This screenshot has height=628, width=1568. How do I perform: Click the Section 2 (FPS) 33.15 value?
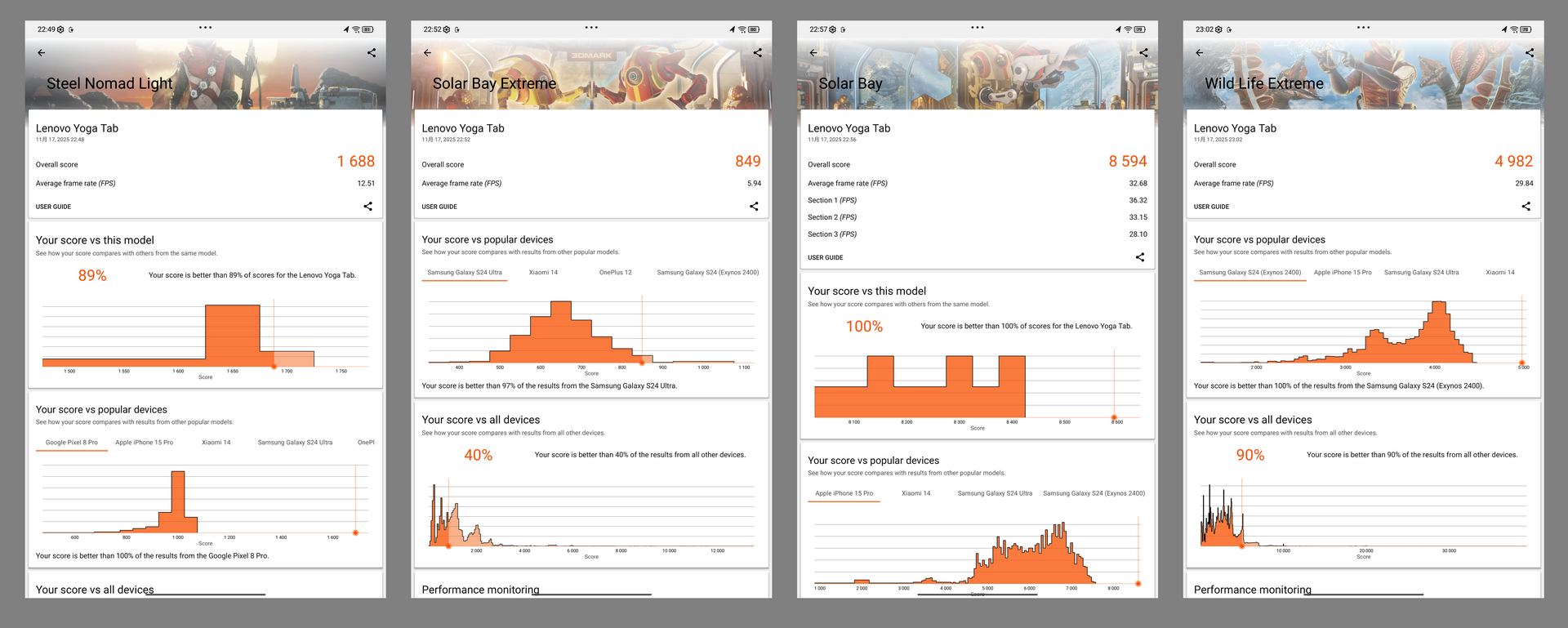1138,217
